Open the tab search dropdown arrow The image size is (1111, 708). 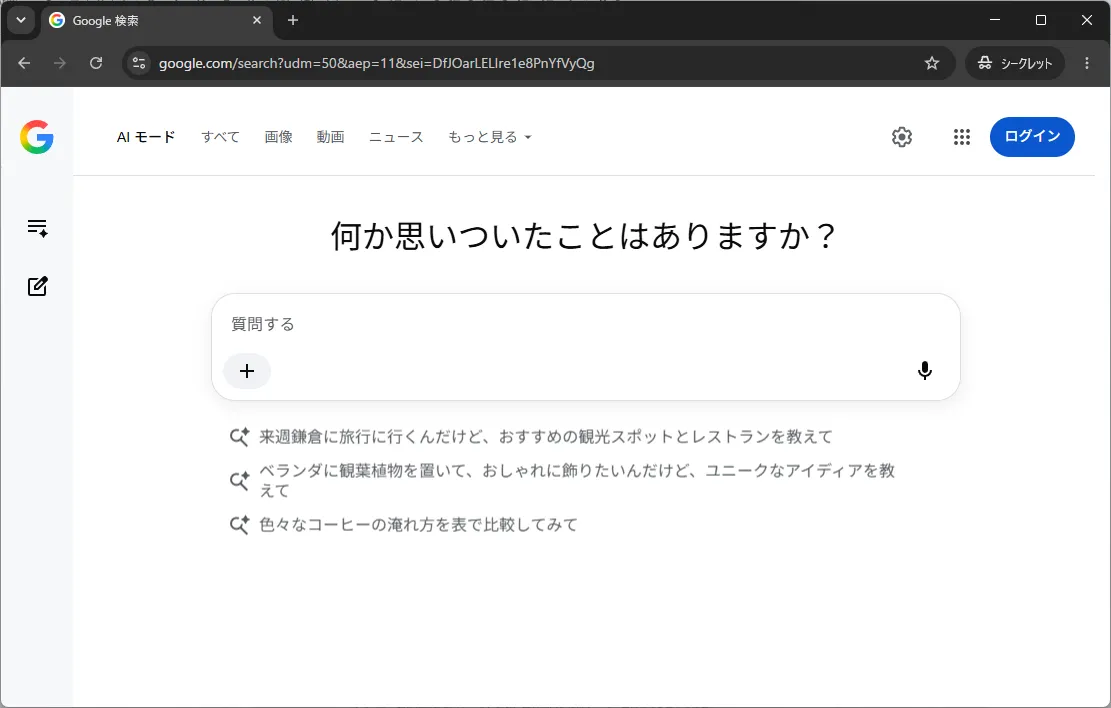21,20
